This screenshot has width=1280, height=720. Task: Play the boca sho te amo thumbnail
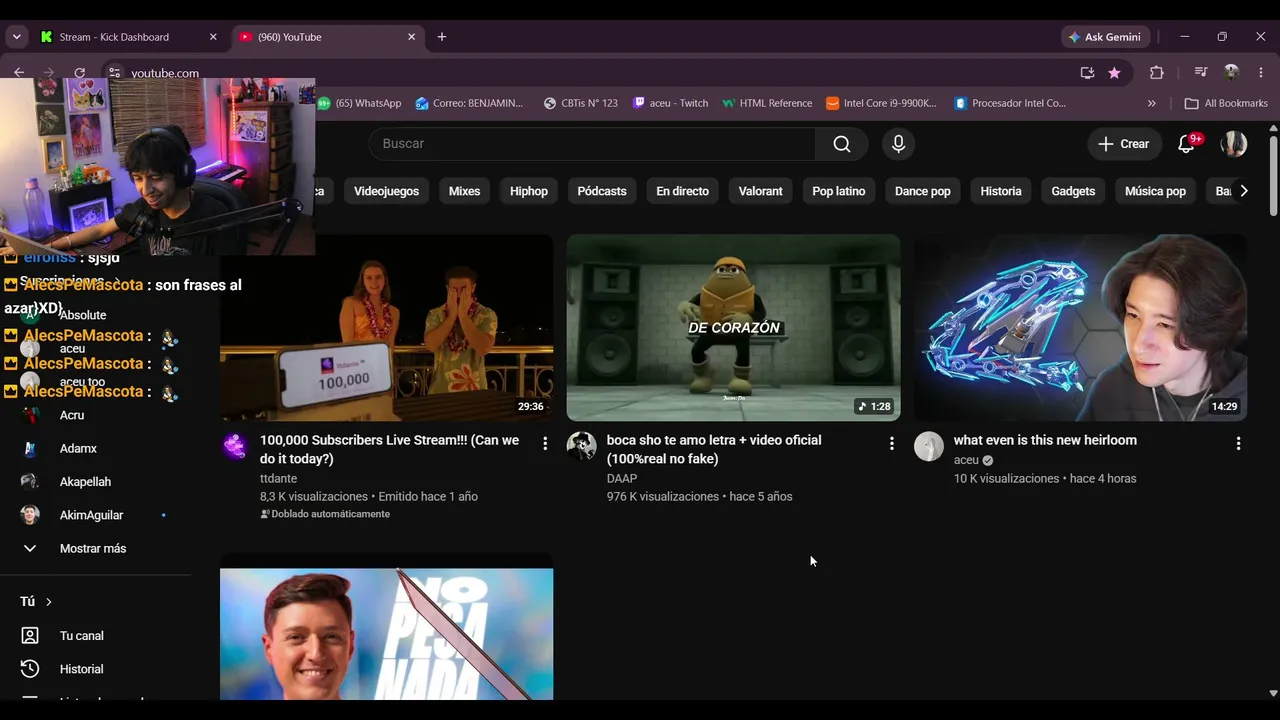(x=733, y=328)
